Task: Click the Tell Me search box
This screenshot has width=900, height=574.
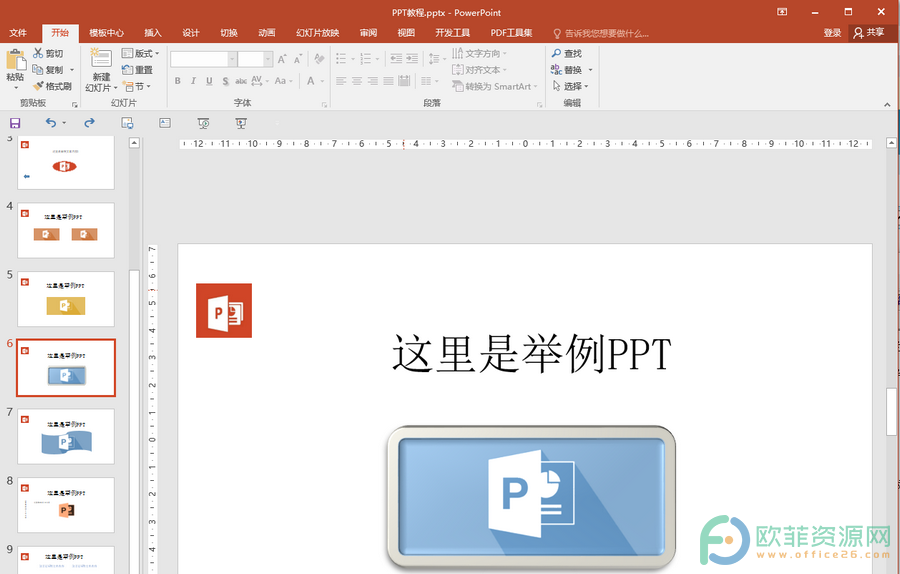Action: pyautogui.click(x=600, y=33)
